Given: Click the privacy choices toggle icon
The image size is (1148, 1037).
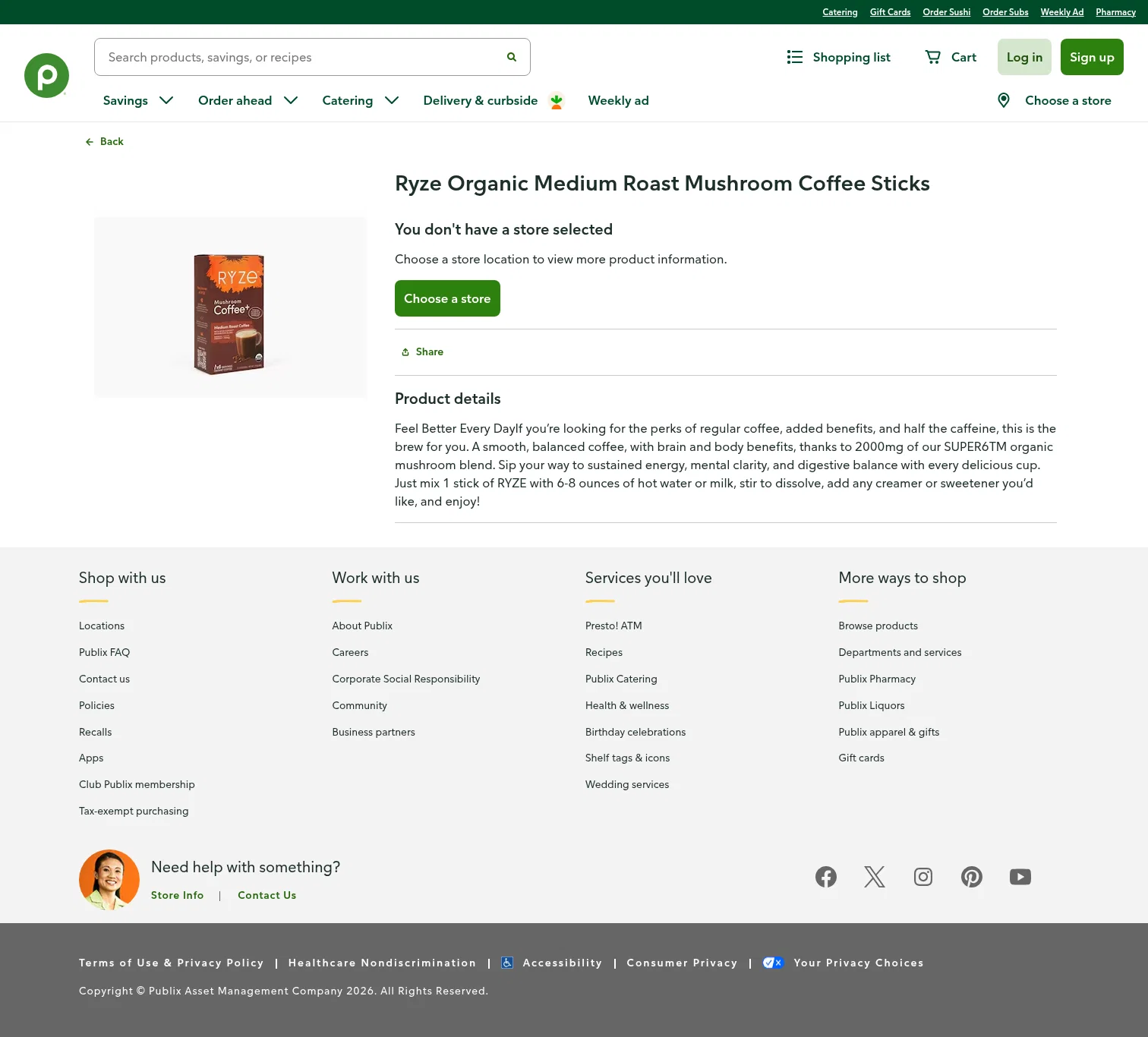Looking at the screenshot, I should pos(773,963).
